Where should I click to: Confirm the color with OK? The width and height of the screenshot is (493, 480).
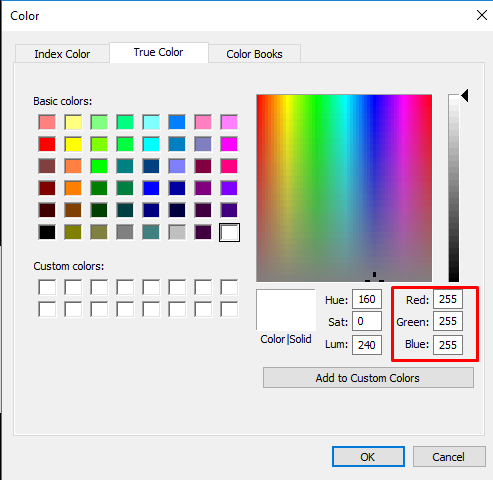point(368,457)
